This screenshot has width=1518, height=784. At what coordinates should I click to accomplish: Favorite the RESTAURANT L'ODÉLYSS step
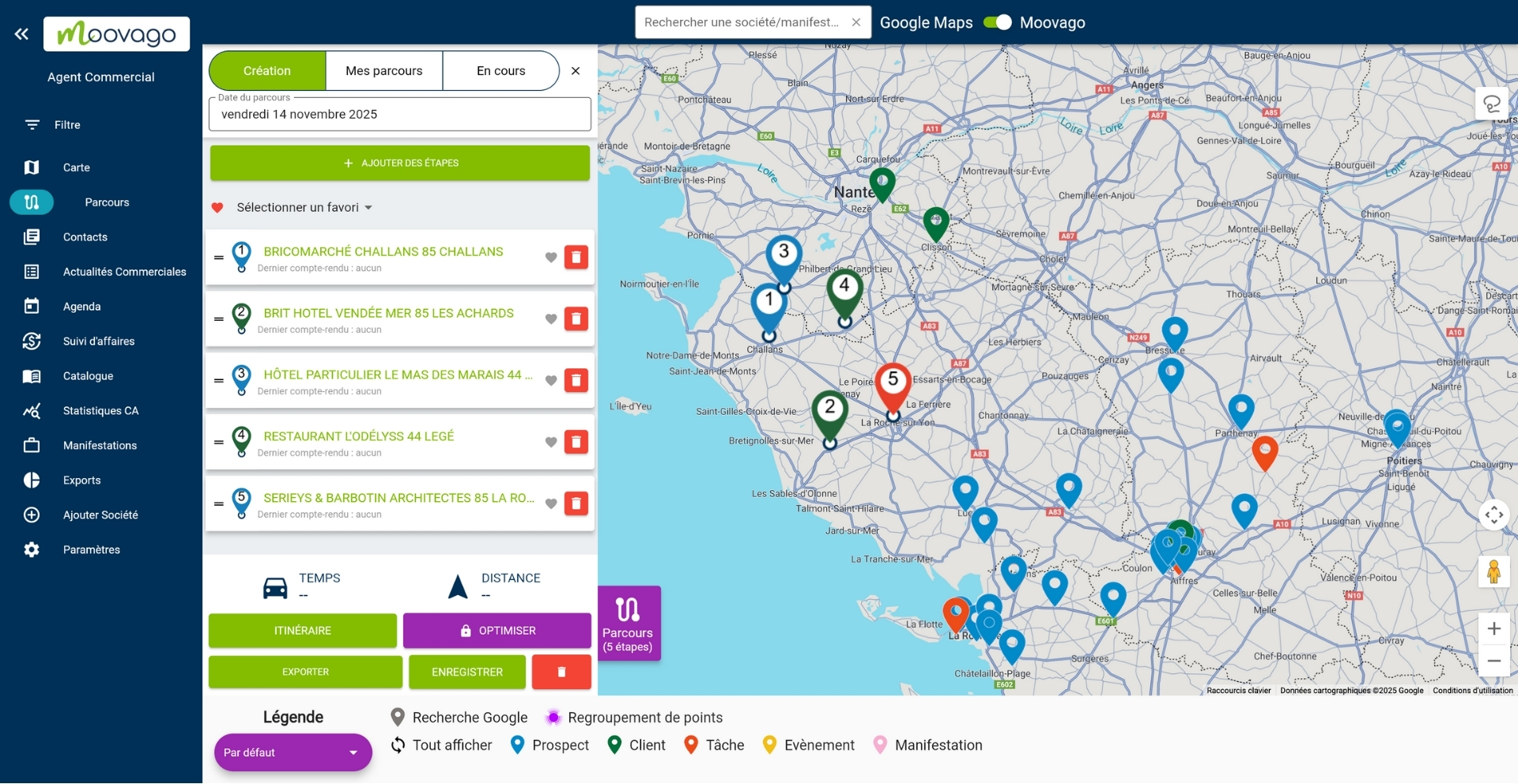[551, 442]
